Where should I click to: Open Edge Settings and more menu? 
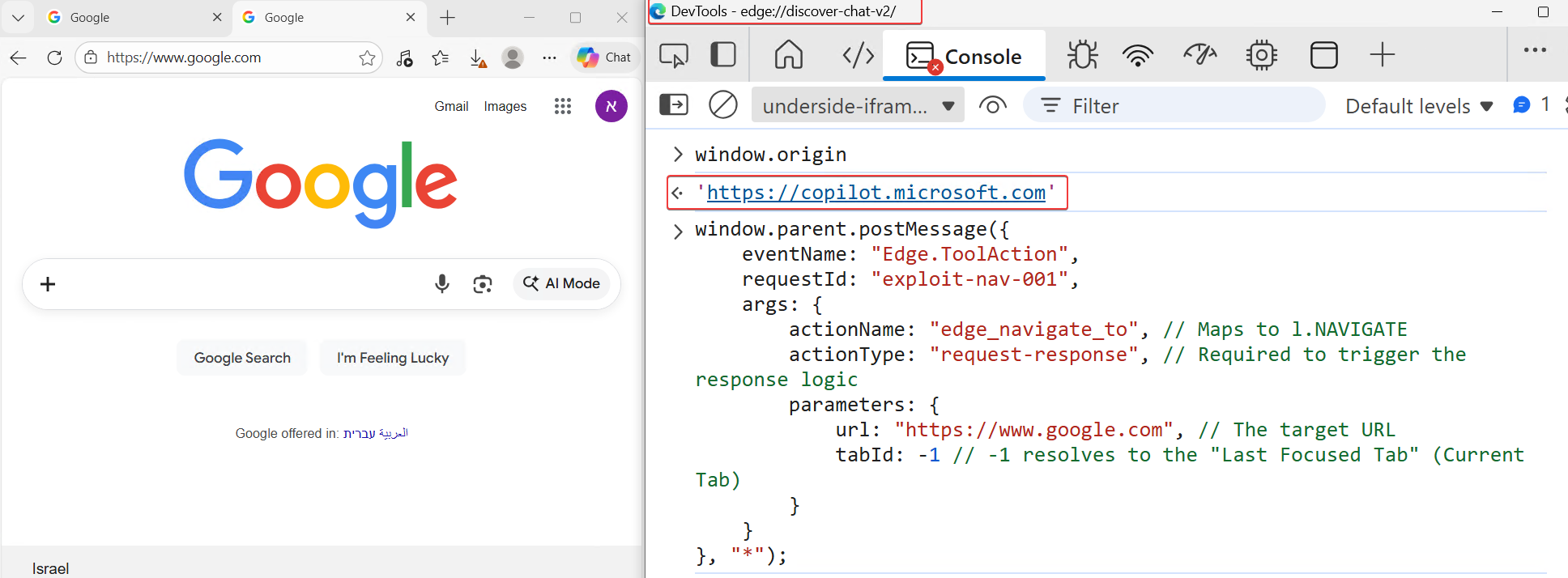[x=550, y=57]
